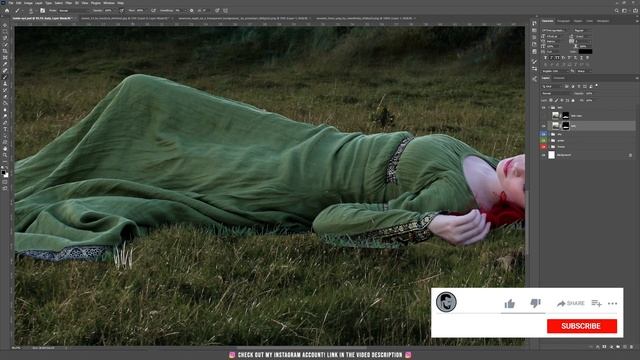Open the anti-aliasing method dropdown
Screen dimensions: 640x360
(584, 71)
